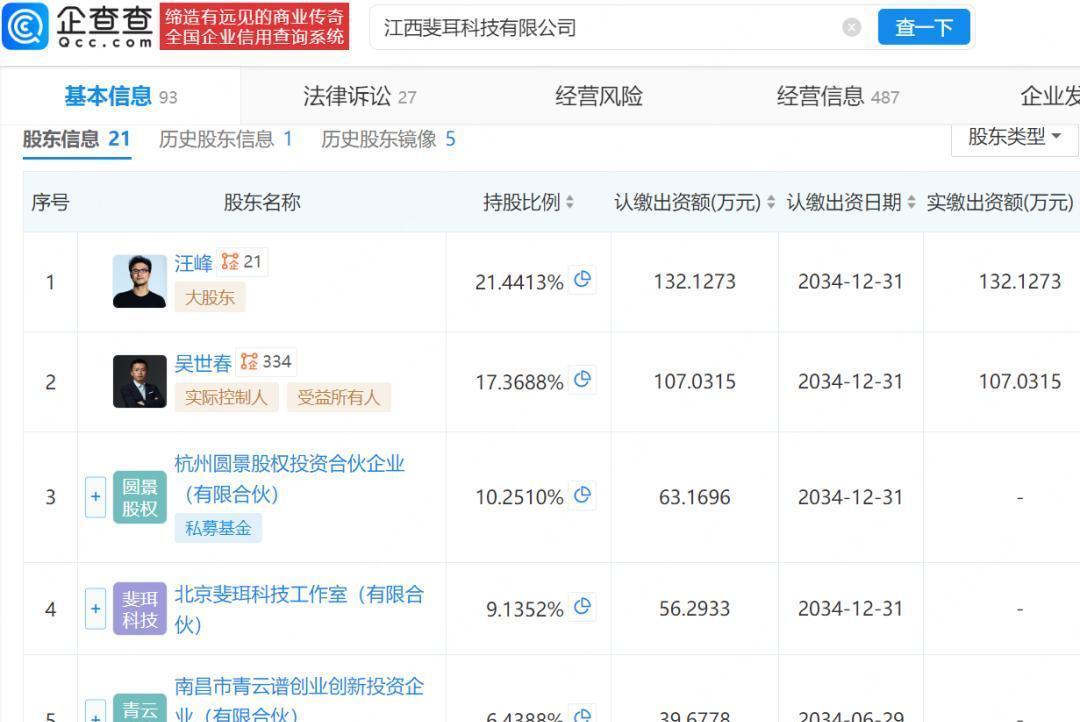Click the Qcc.com logo icon
This screenshot has width=1080, height=722.
pos(26,27)
